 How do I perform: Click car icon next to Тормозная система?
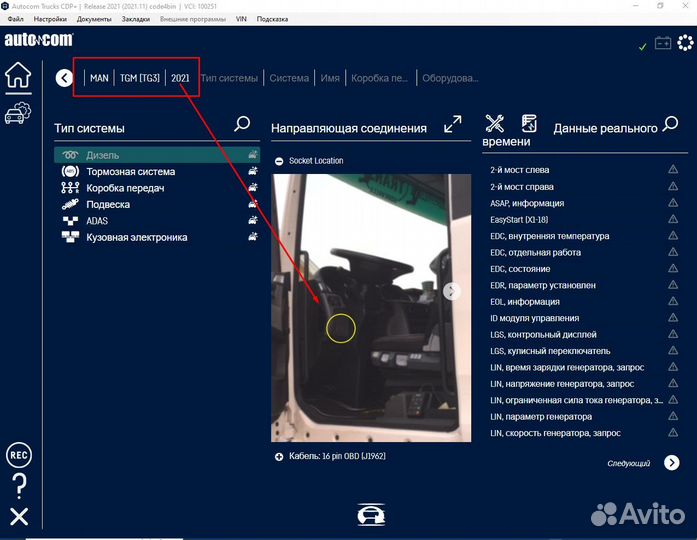coord(252,171)
